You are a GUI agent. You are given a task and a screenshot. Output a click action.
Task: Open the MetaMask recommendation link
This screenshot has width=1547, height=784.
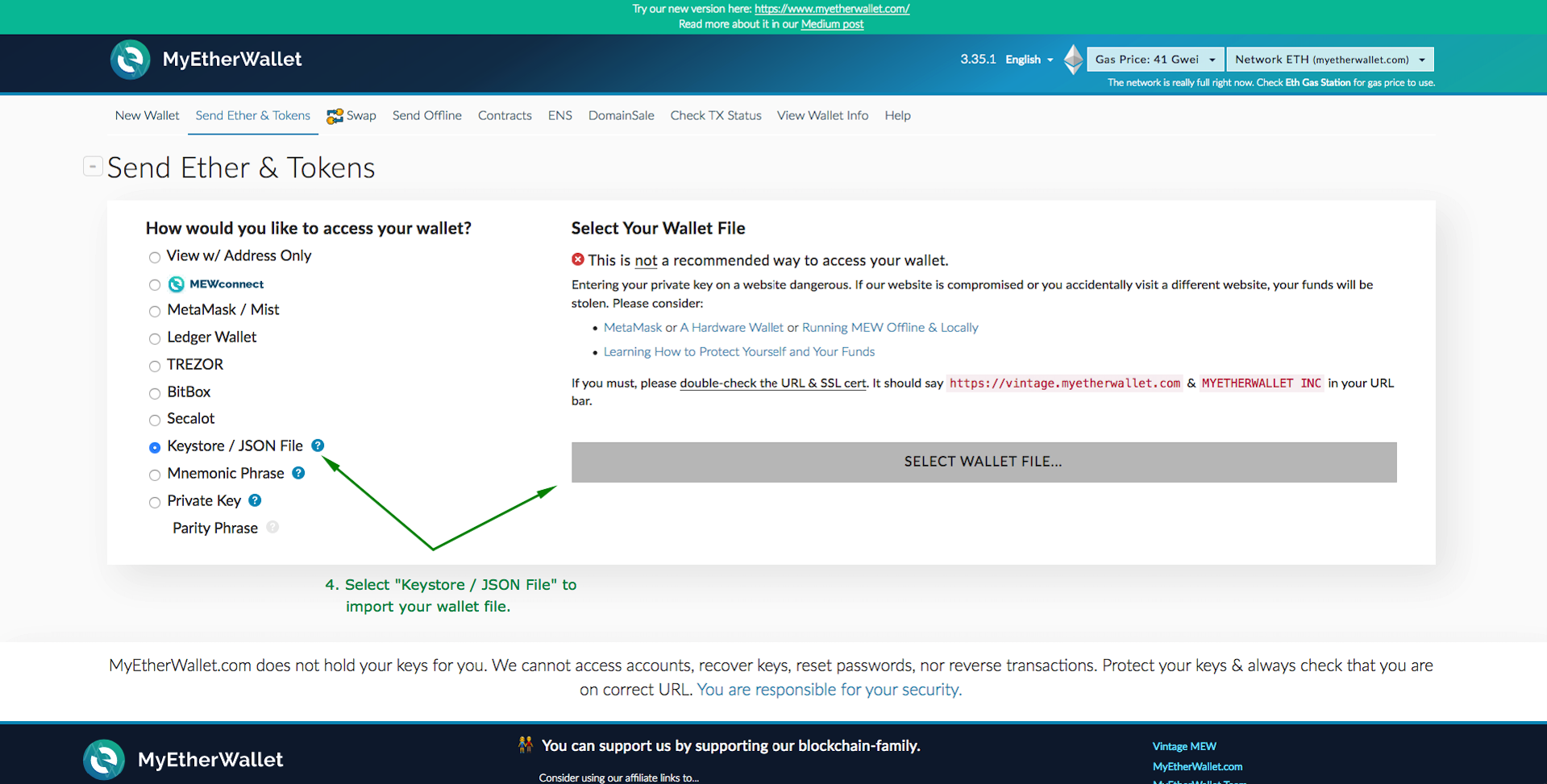click(x=633, y=327)
